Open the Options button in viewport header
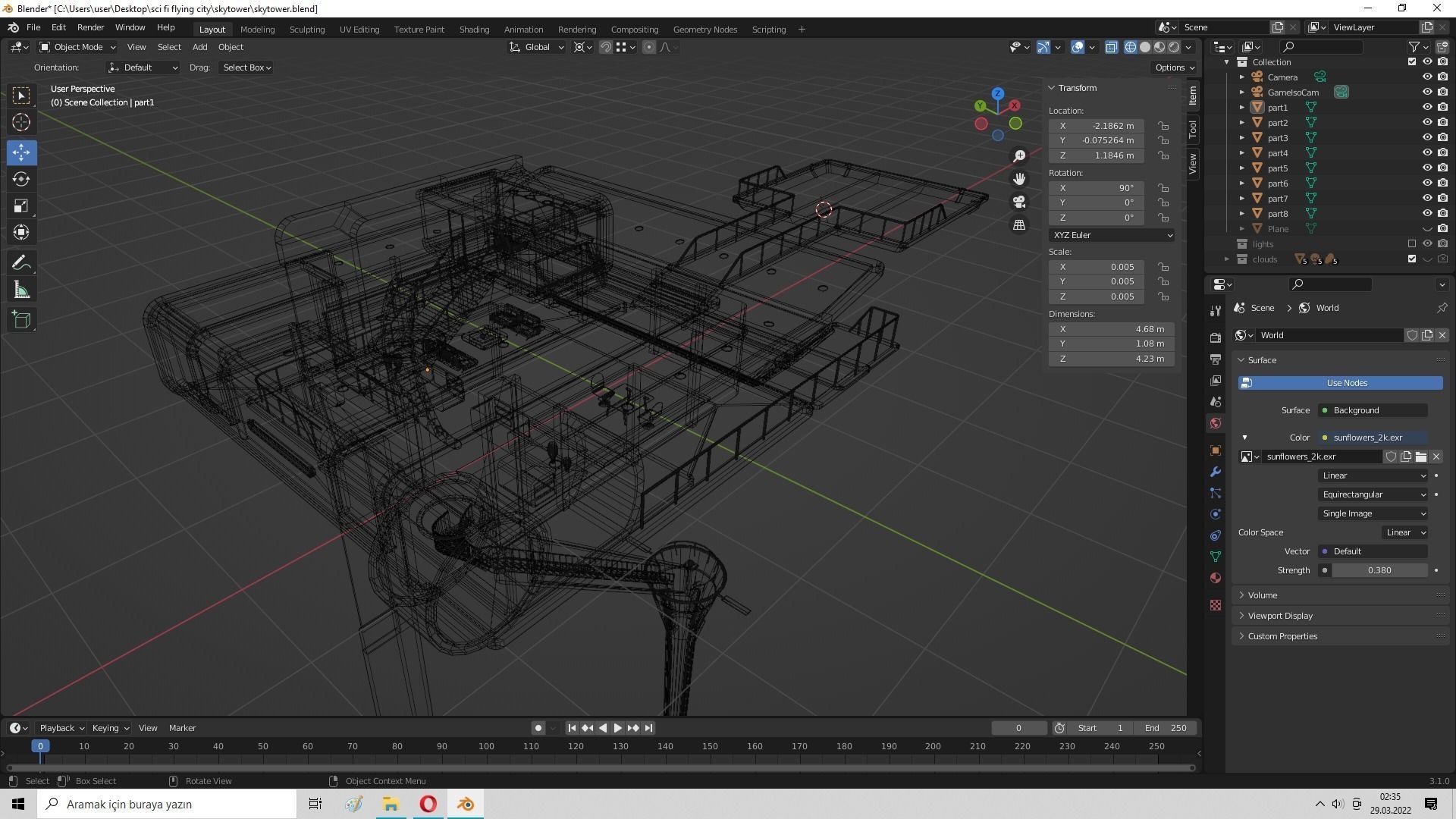The width and height of the screenshot is (1456, 819). [1174, 67]
